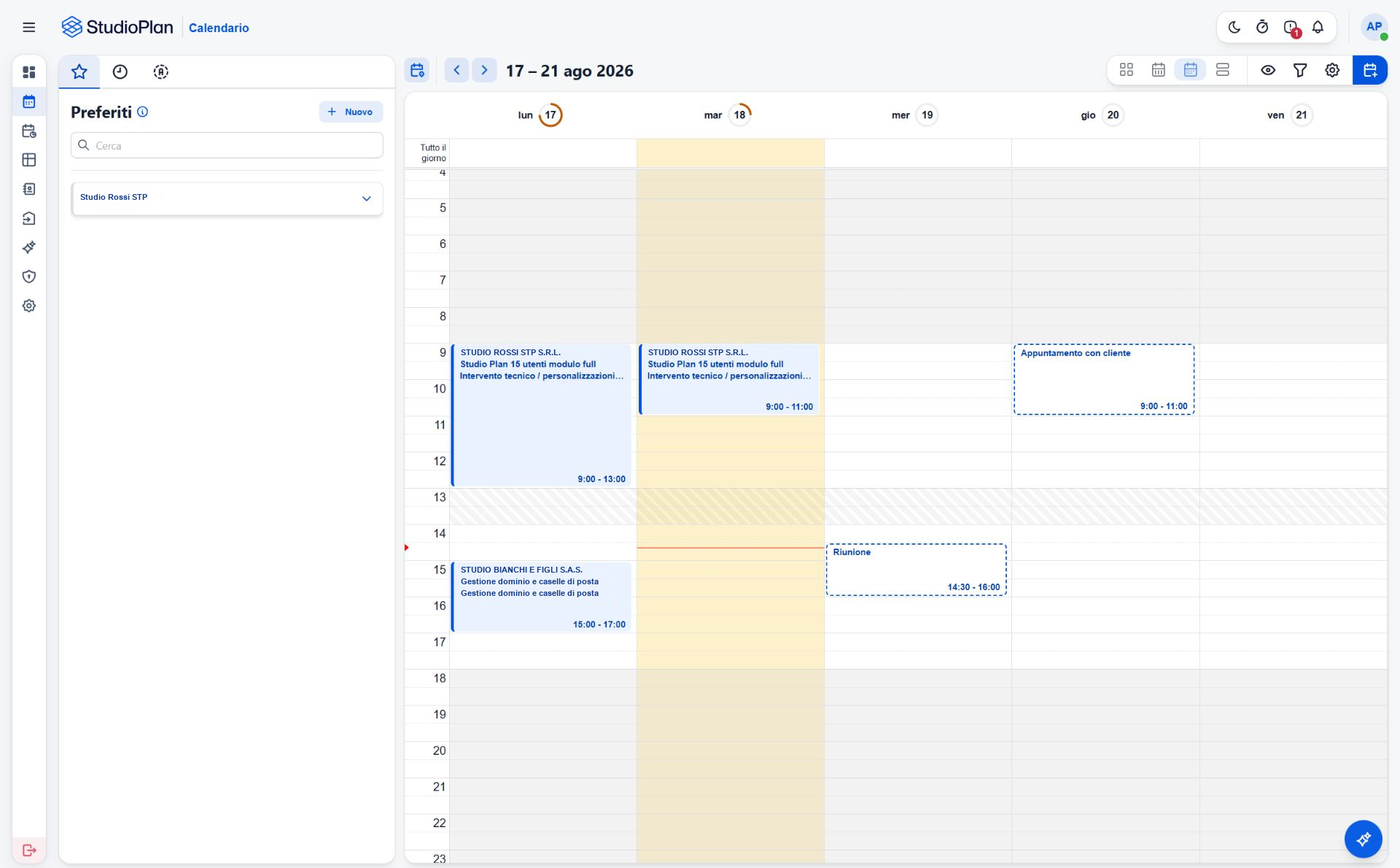The width and height of the screenshot is (1400, 868).
Task: Click the red logout icon
Action: [29, 850]
